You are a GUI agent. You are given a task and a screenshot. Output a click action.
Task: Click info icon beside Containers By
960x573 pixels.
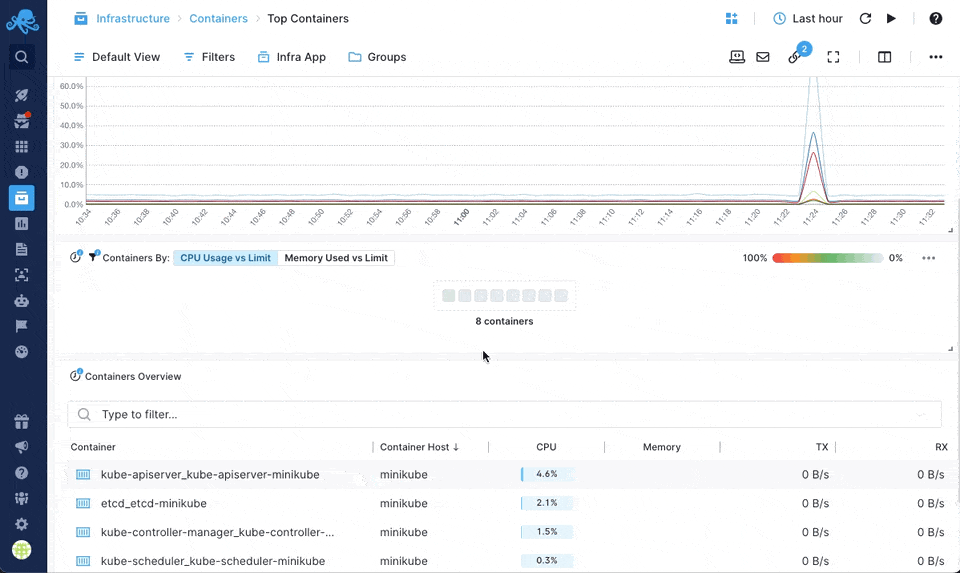(x=75, y=257)
